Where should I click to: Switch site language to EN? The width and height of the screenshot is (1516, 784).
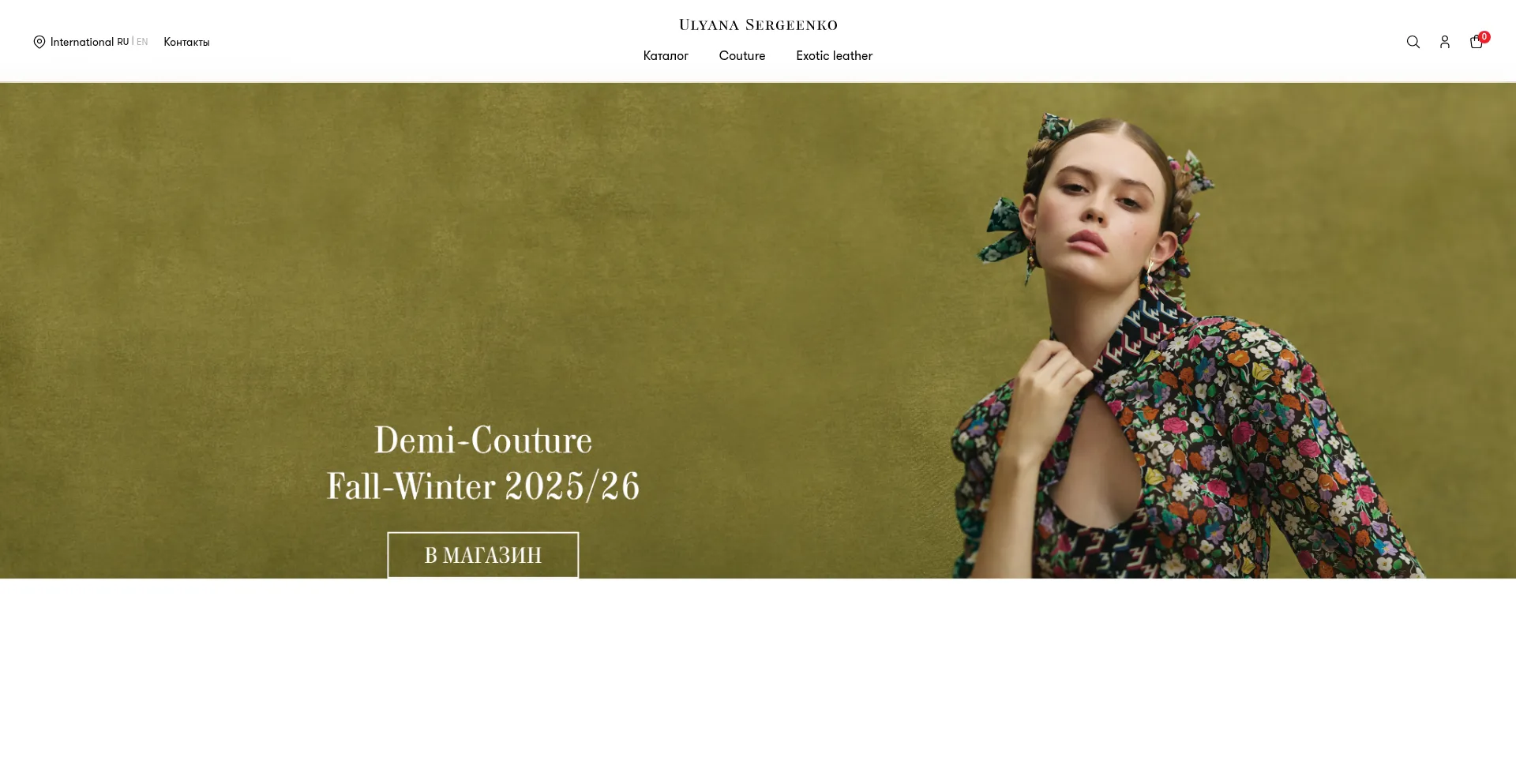[142, 42]
